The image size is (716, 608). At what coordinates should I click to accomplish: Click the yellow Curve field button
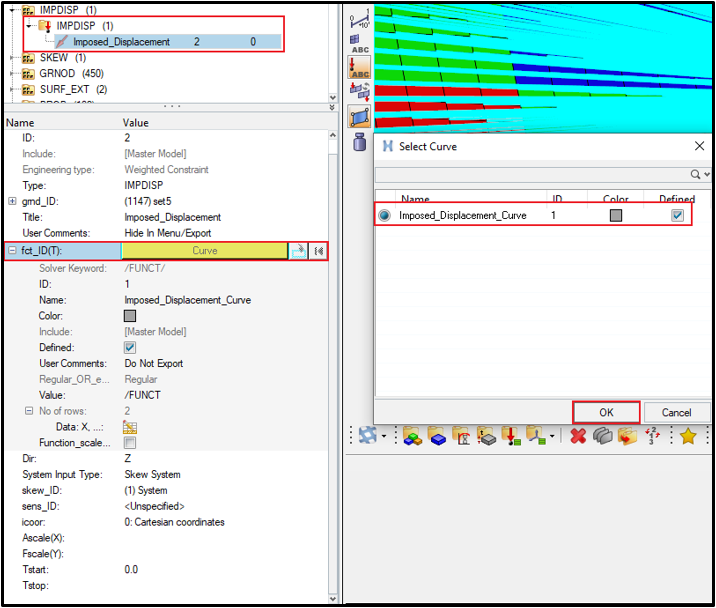click(x=205, y=251)
